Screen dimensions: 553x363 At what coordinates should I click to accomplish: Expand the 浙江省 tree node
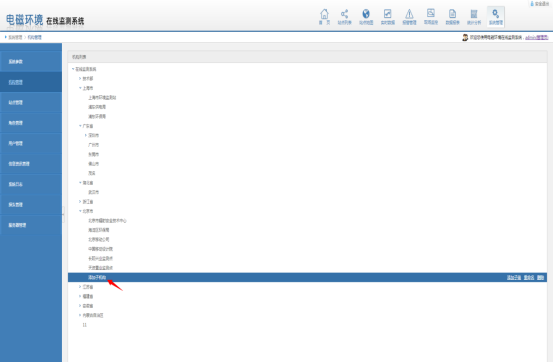(80, 201)
